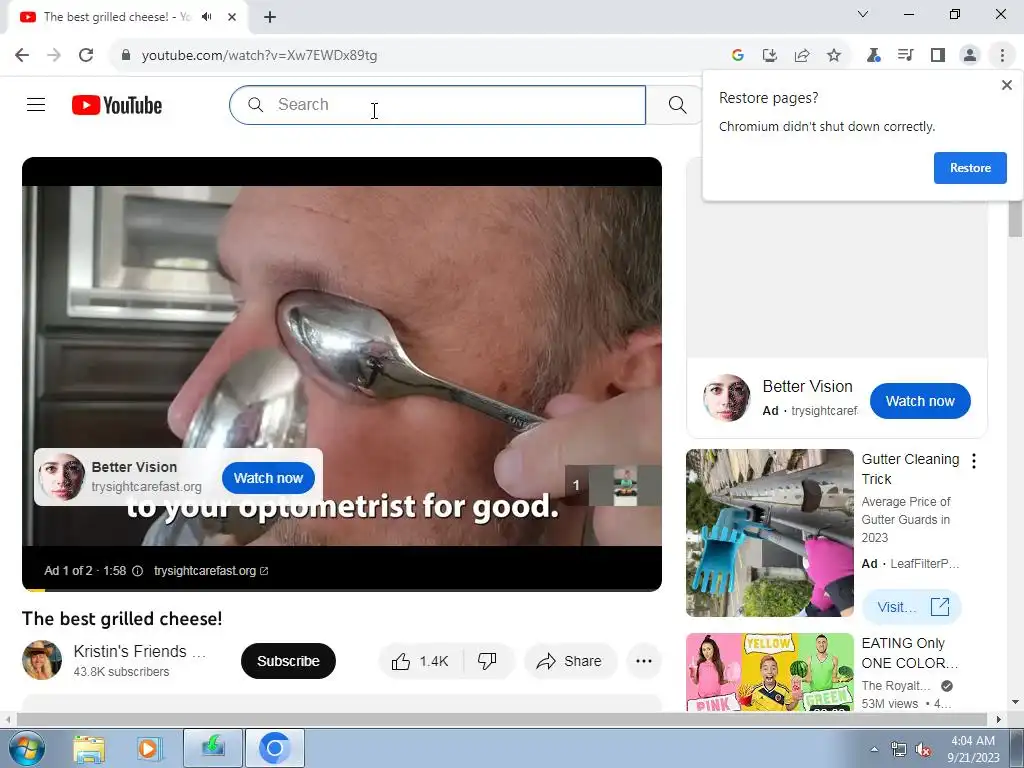Like the video (1.4K)
Image resolution: width=1024 pixels, height=768 pixels.
[x=421, y=662]
